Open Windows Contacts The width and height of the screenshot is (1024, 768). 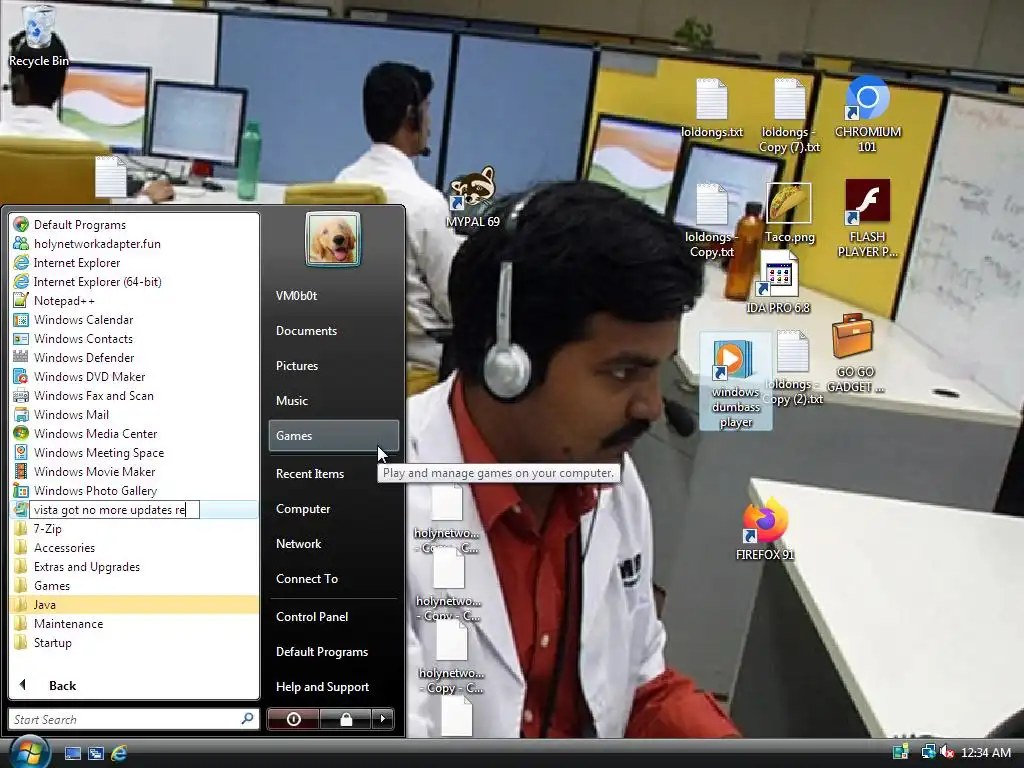tap(134, 338)
